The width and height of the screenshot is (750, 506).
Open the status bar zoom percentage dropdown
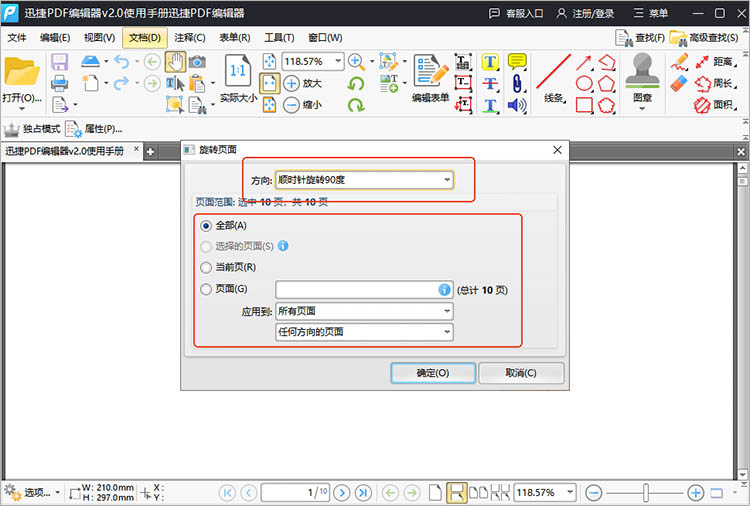pos(570,492)
